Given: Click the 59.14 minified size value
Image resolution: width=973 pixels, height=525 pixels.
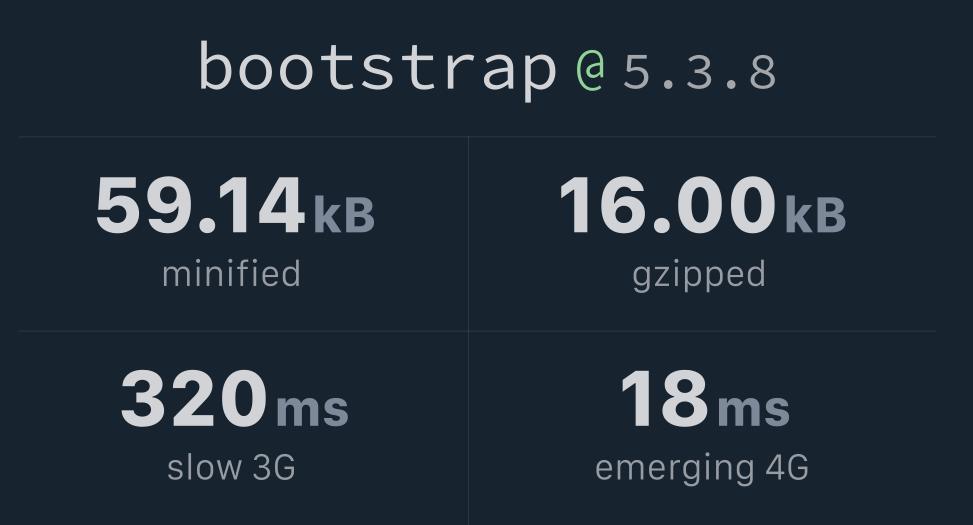Looking at the screenshot, I should (x=200, y=207).
